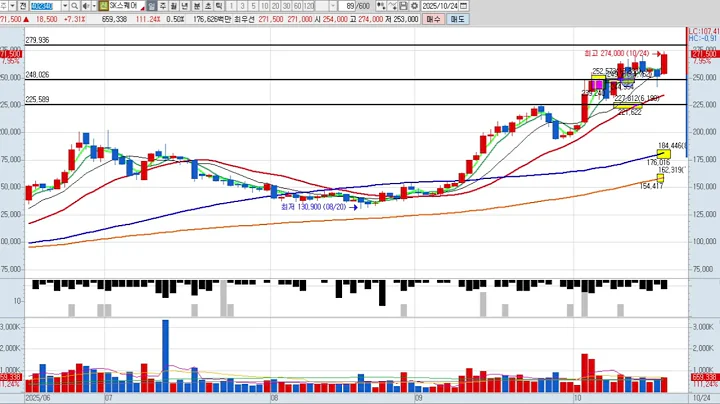Click the stock code input field
Screen dimensions: 720x404
(45, 6)
